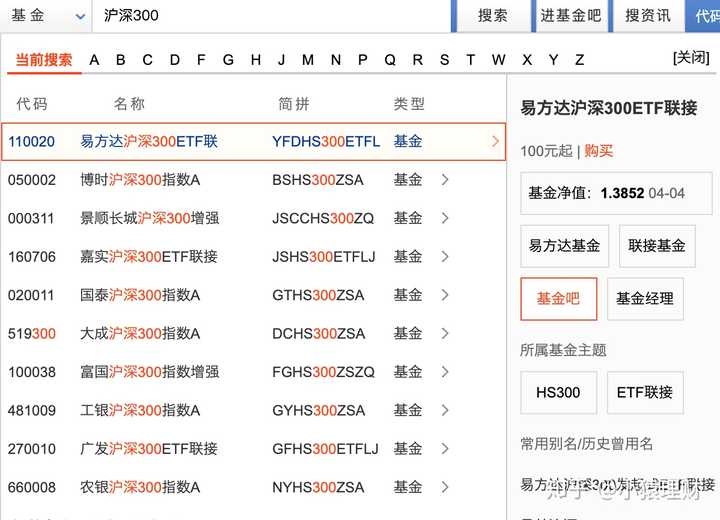Click the 搜索 button

coord(493,16)
